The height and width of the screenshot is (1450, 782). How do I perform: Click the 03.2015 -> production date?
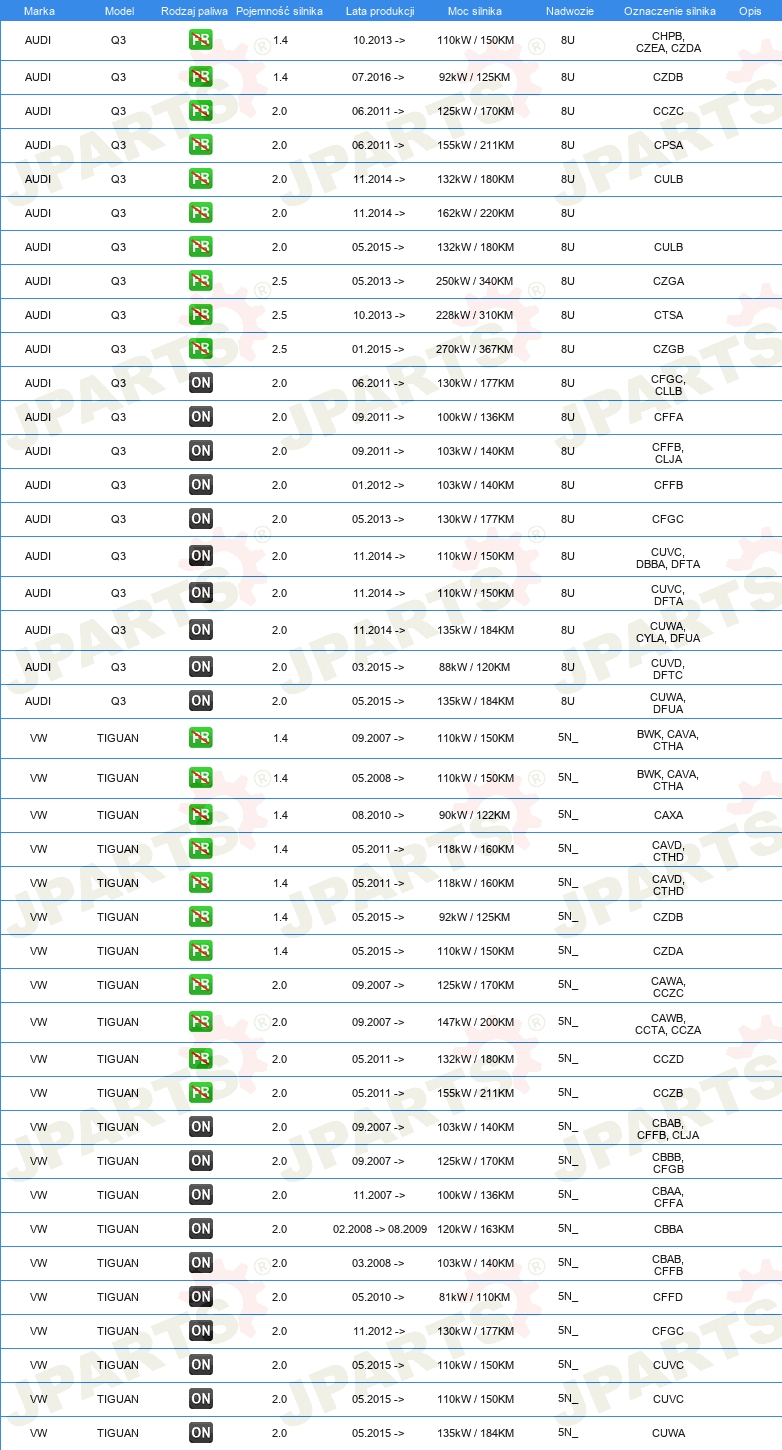(379, 667)
